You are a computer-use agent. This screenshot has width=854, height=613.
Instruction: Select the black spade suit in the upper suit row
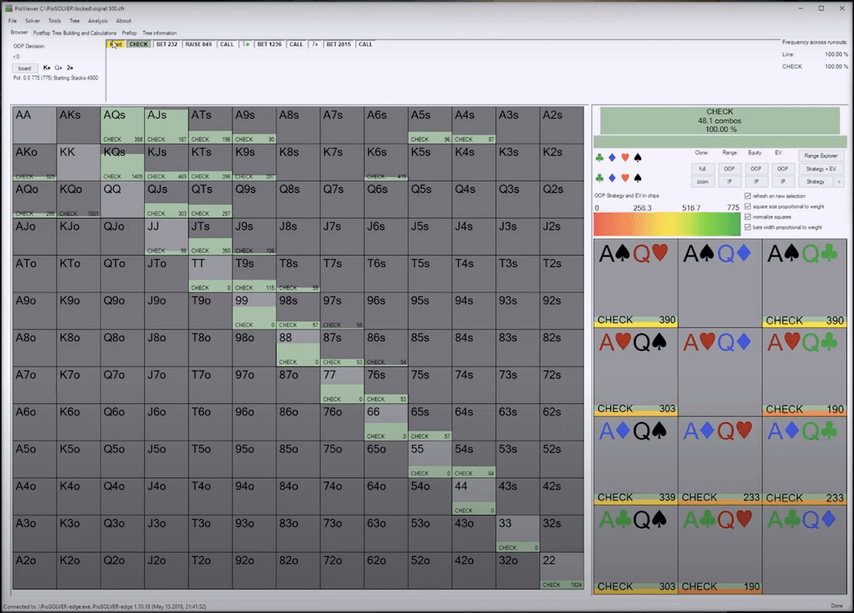point(638,158)
